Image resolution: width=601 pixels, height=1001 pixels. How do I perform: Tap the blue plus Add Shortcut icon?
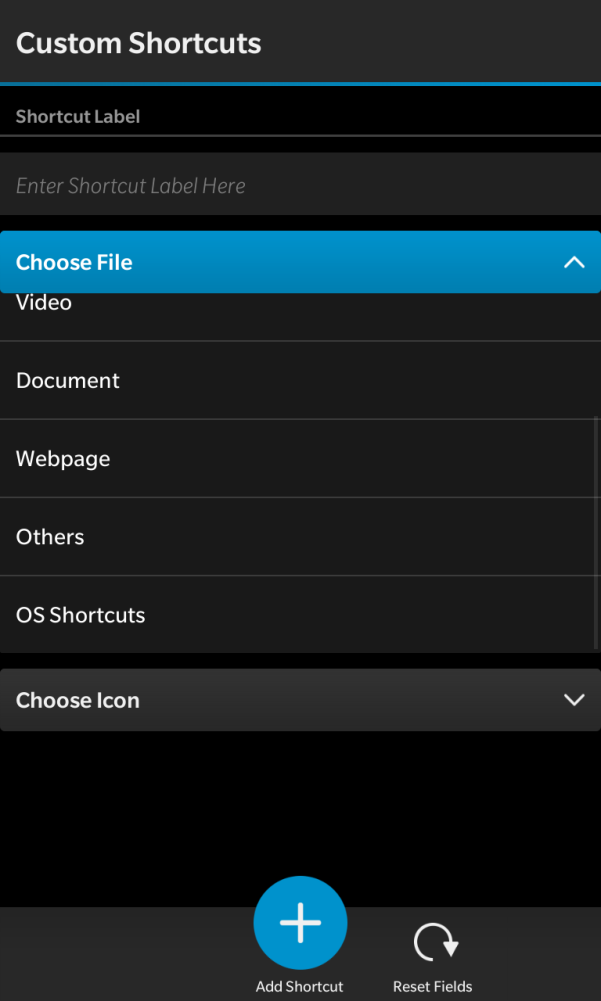[x=300, y=923]
